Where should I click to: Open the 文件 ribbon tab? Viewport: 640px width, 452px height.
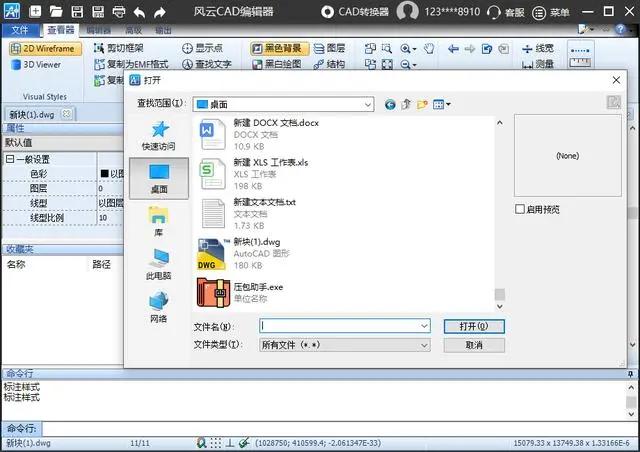coord(20,30)
